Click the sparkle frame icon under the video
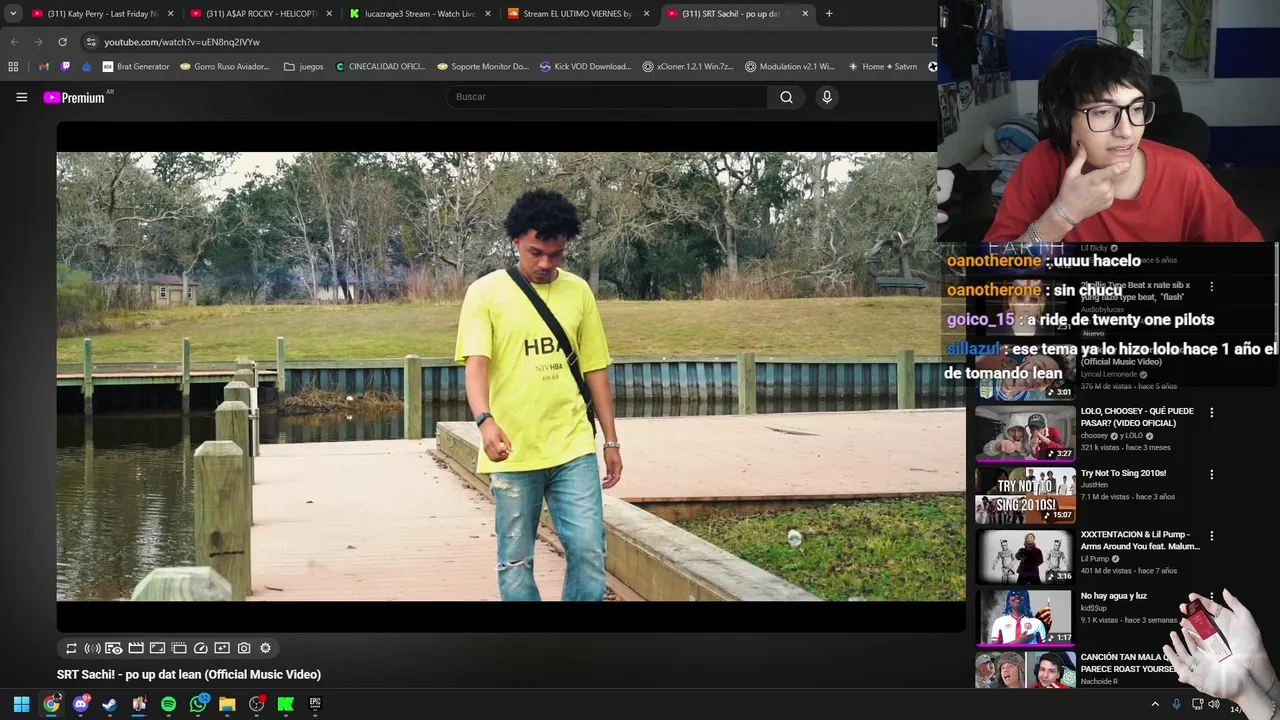The image size is (1280, 720). (222, 648)
